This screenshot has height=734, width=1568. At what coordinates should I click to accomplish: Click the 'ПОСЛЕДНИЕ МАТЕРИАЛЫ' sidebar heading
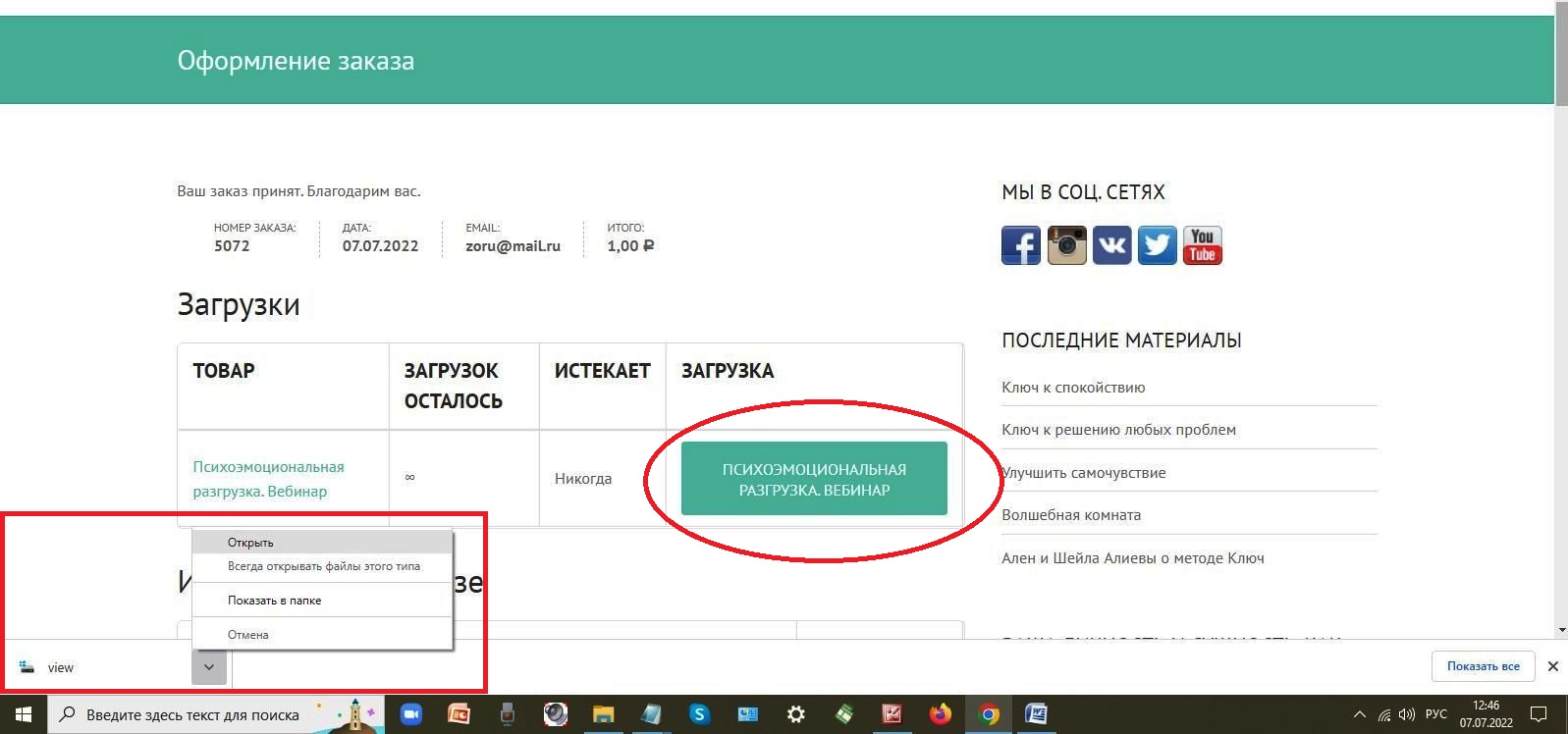(1121, 341)
